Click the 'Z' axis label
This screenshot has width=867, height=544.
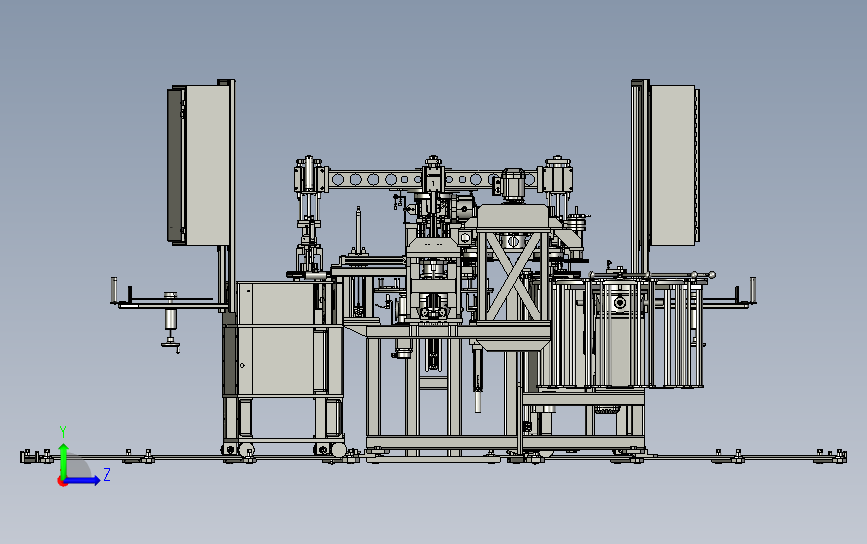click(x=107, y=474)
